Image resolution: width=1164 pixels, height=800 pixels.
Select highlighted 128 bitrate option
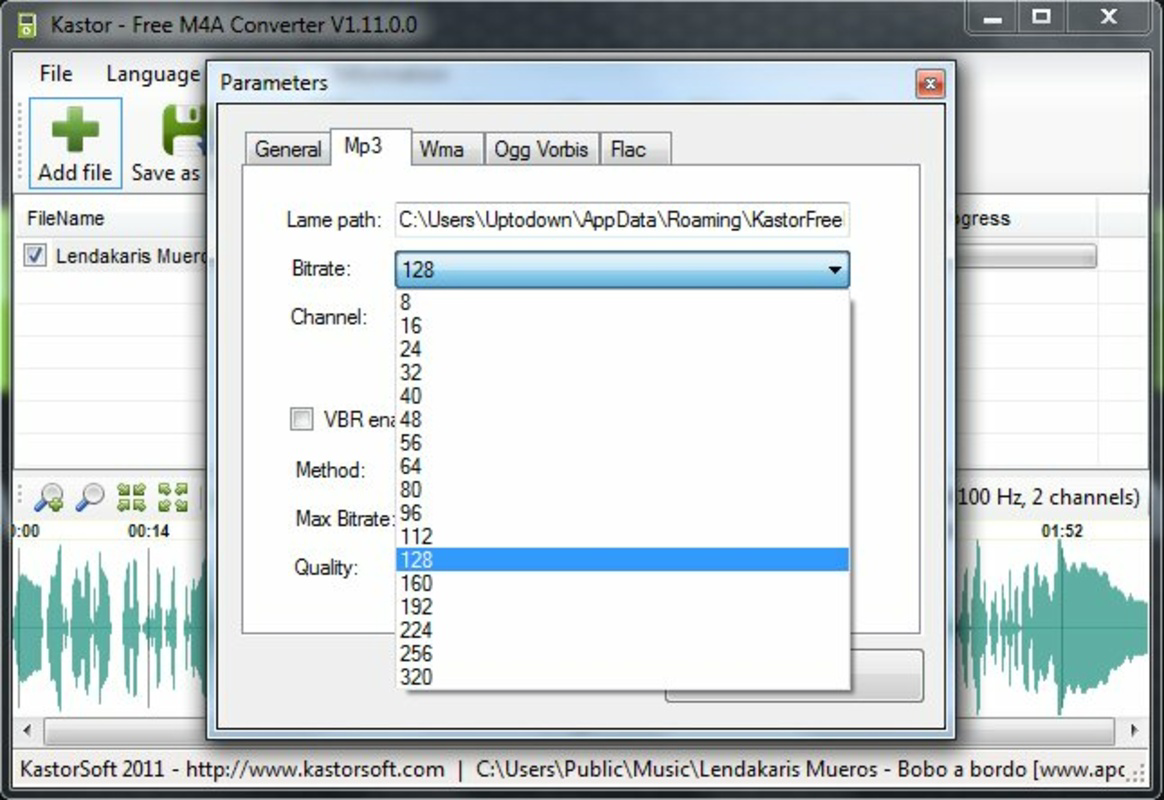[621, 560]
